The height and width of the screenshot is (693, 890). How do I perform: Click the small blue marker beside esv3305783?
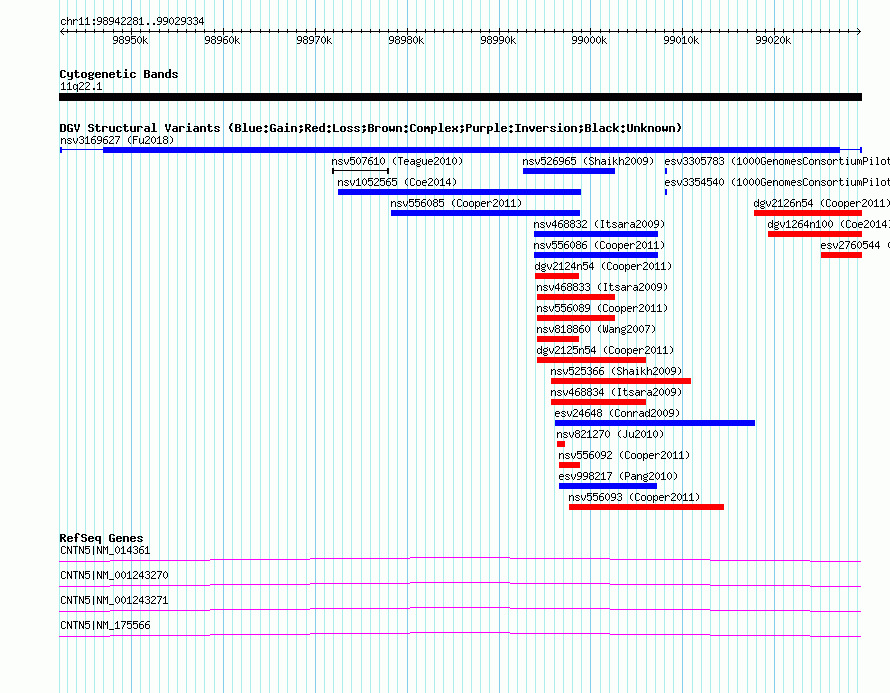tap(666, 171)
